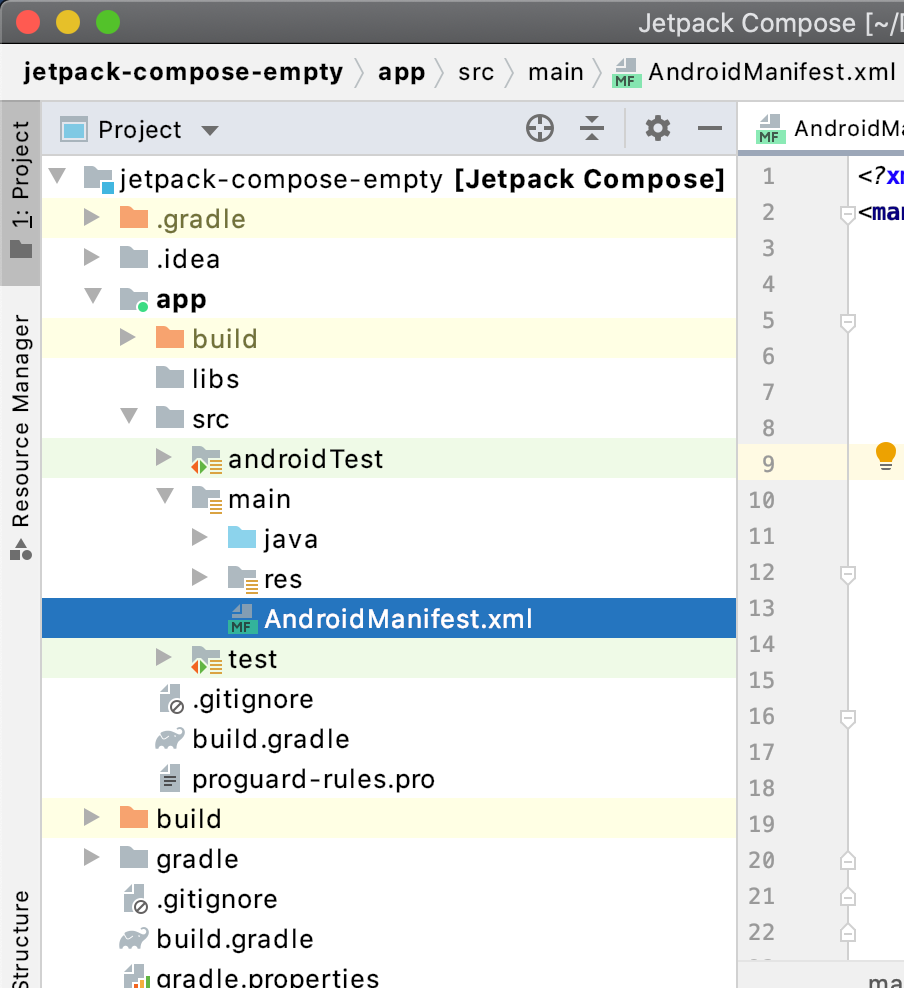Click main in the breadcrumb bar

tap(556, 72)
